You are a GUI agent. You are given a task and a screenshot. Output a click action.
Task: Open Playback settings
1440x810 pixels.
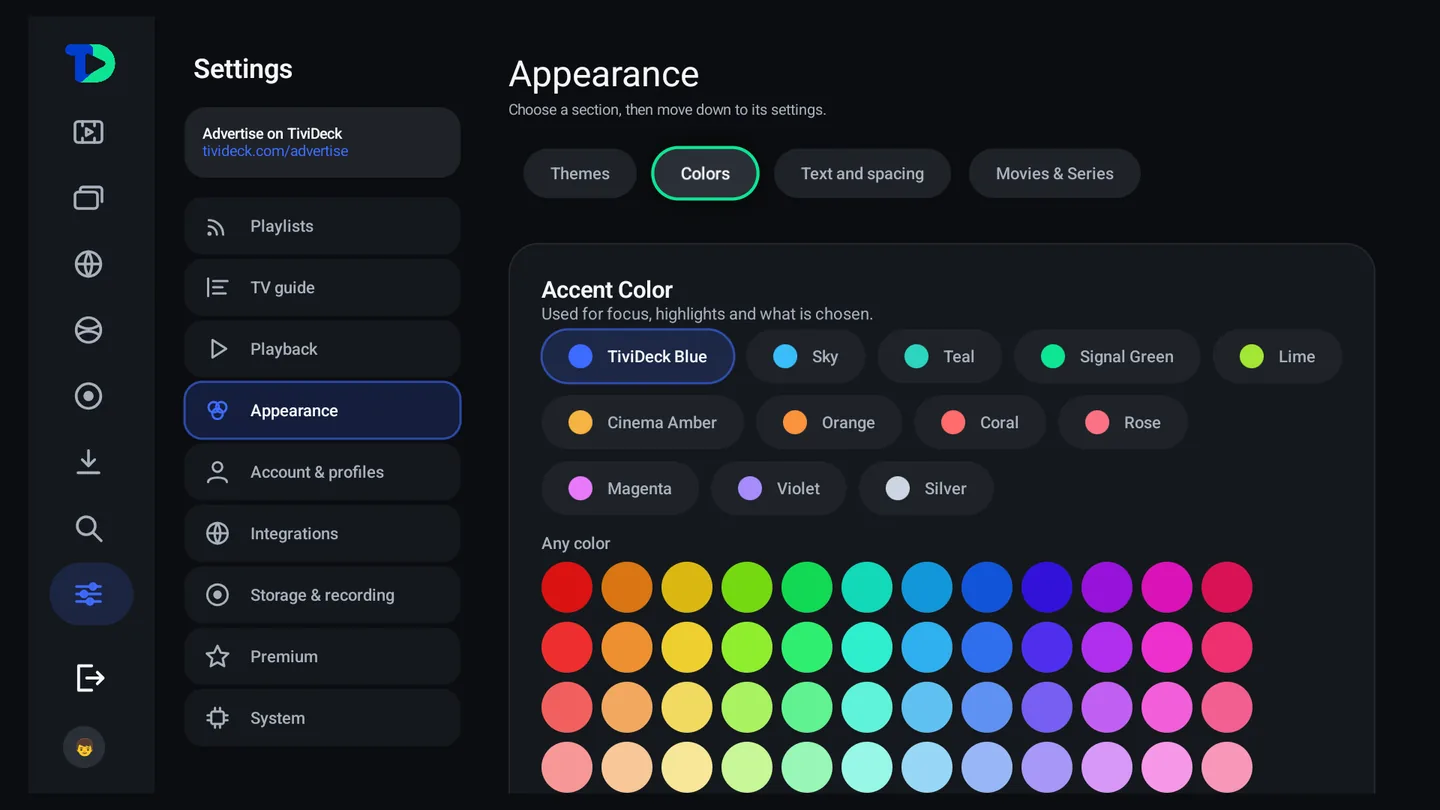pyautogui.click(x=322, y=349)
